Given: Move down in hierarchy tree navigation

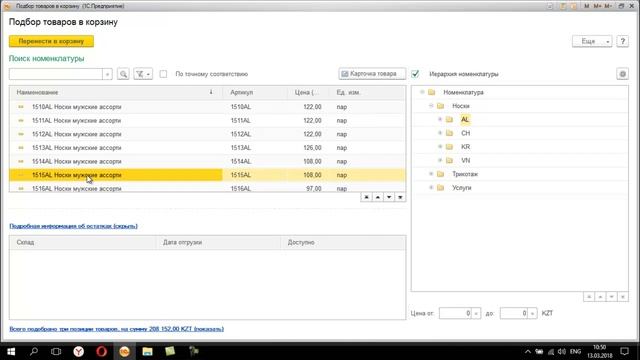Looking at the screenshot, I should [x=611, y=297].
